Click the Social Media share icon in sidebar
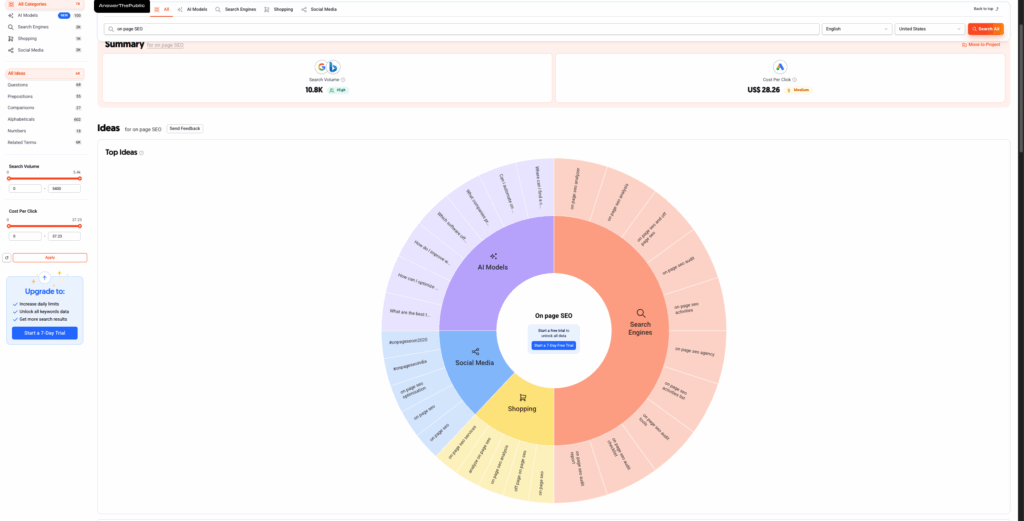 [x=11, y=50]
